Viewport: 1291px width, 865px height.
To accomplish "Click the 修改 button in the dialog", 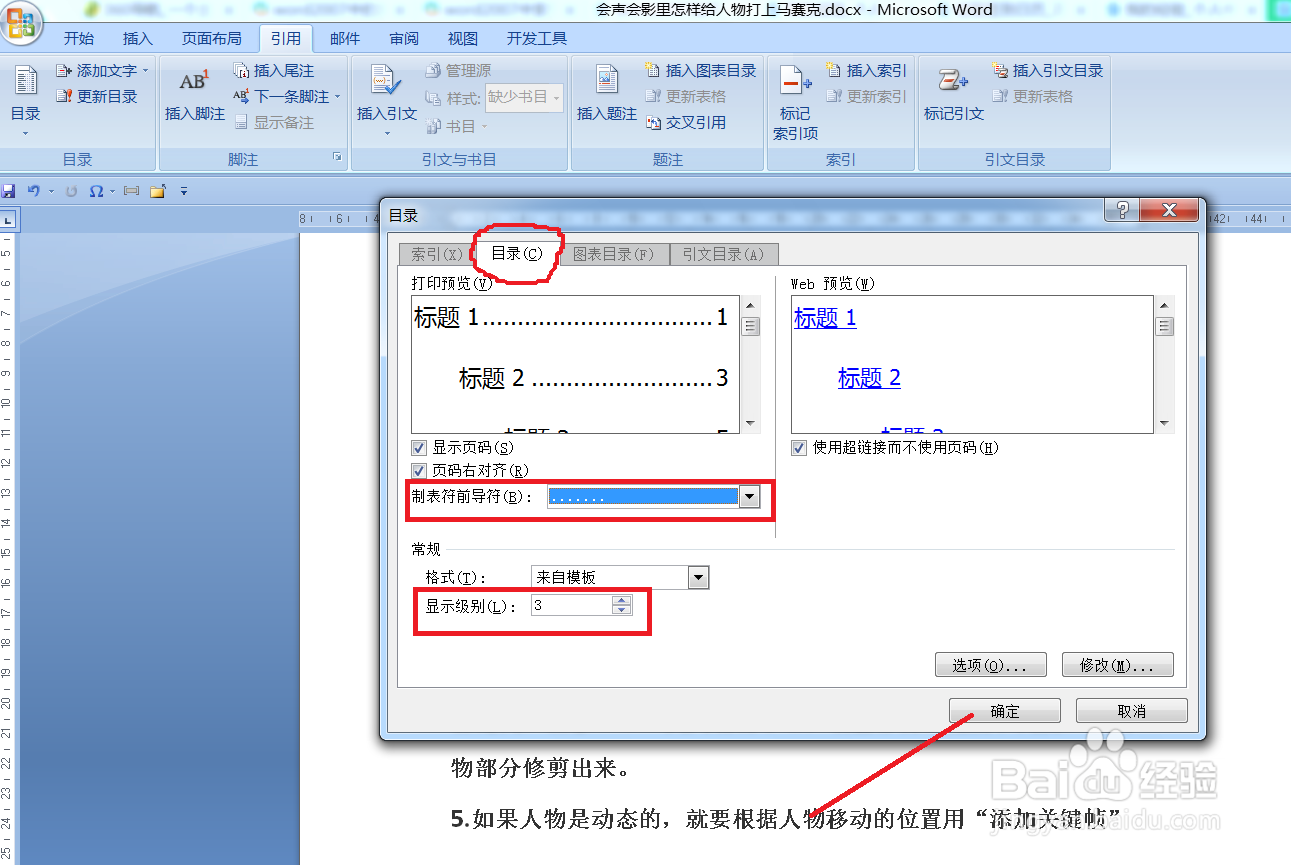I will 1117,665.
